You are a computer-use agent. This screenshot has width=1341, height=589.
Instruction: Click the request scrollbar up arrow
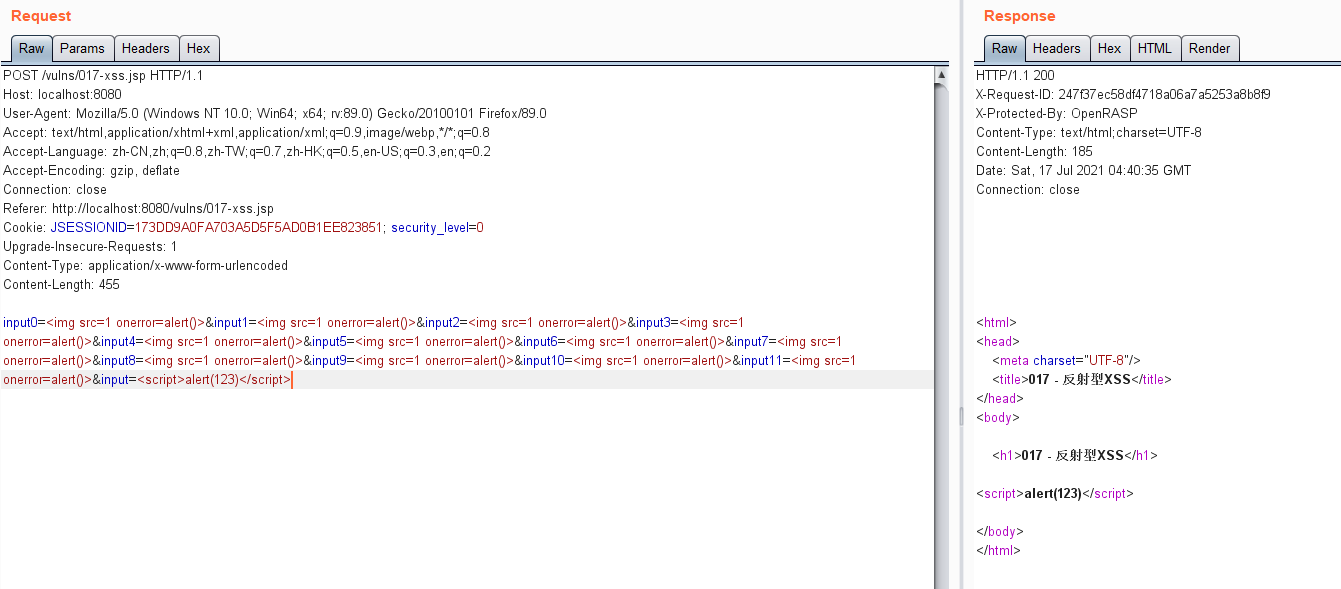point(941,75)
